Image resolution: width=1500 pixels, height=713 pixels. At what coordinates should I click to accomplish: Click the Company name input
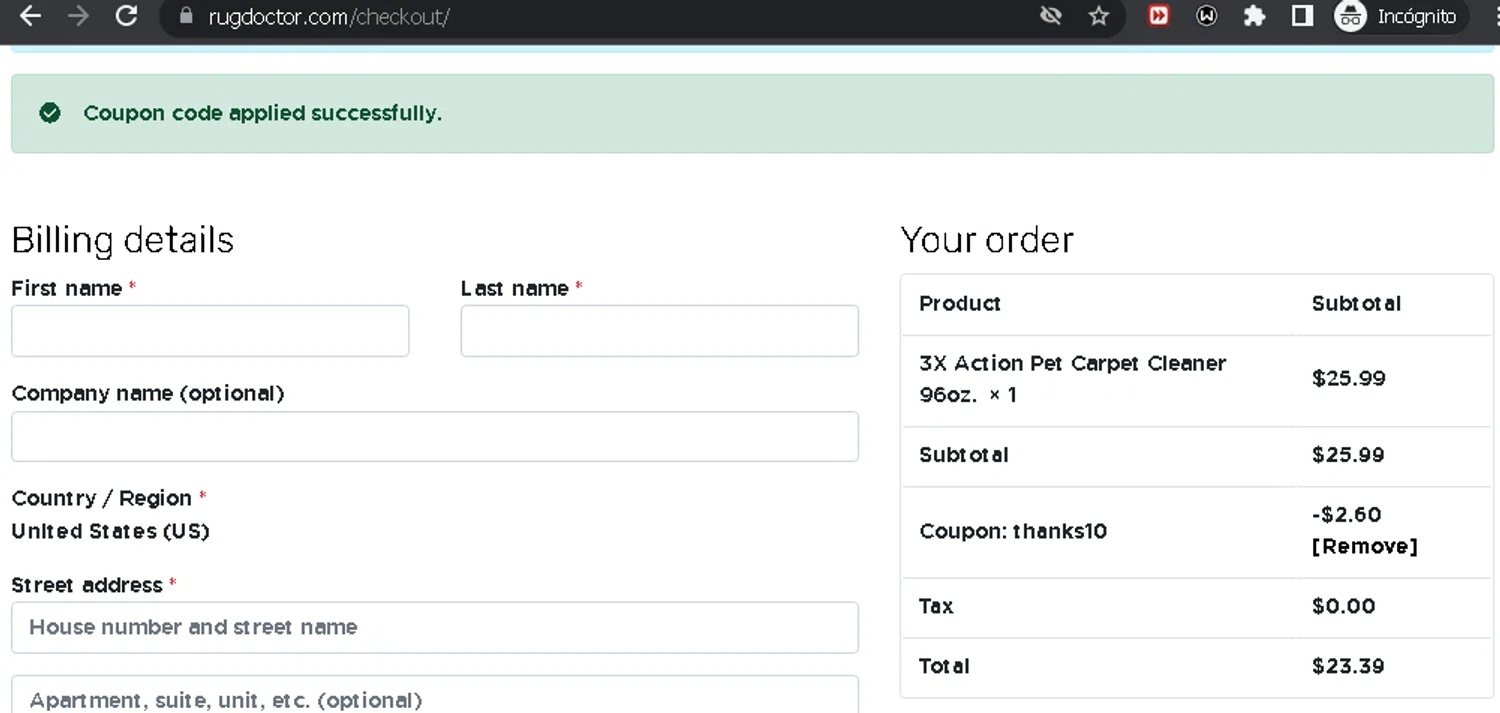pos(434,437)
